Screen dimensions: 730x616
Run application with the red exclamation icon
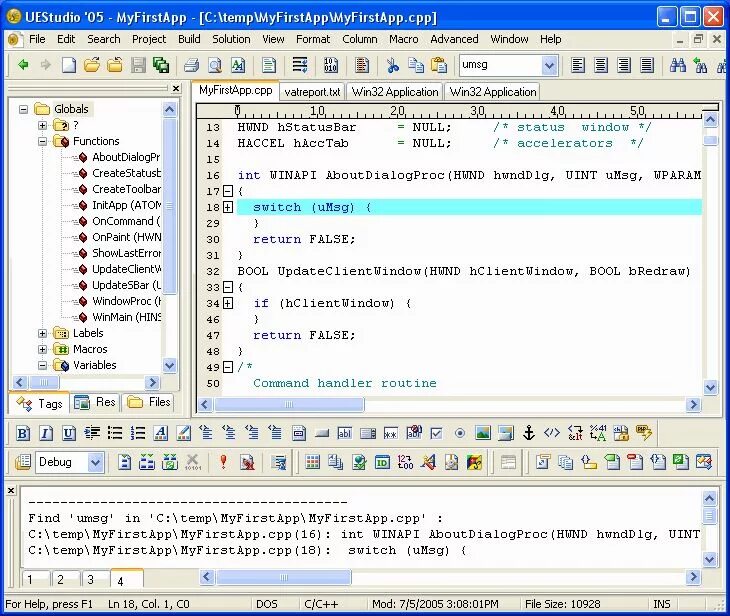click(x=223, y=462)
